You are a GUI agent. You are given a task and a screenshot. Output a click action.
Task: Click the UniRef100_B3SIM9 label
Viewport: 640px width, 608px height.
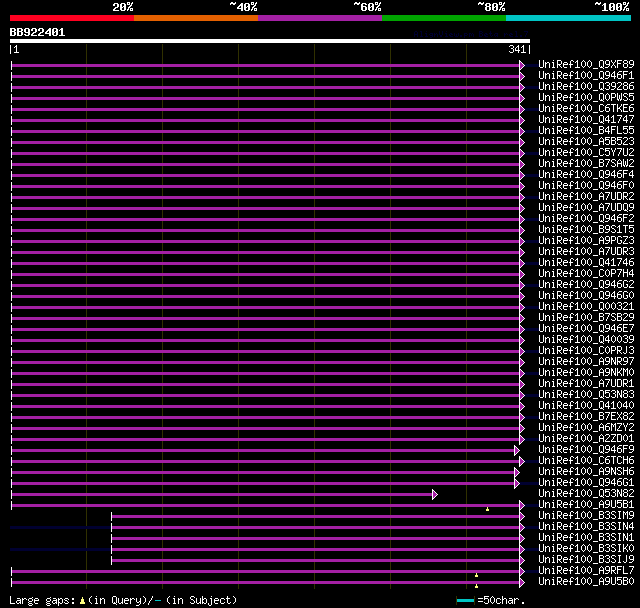(586, 516)
